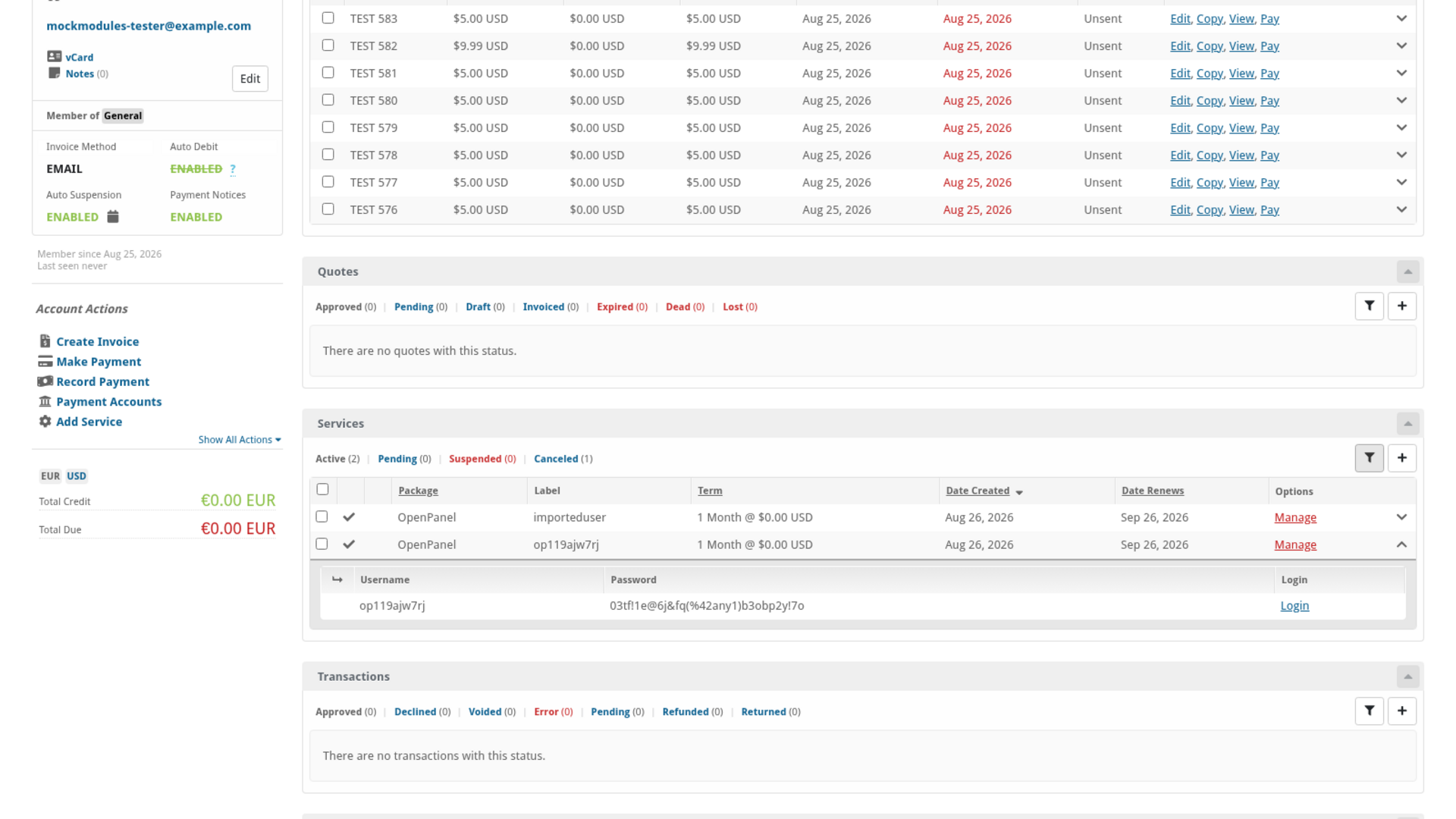Click the arrow icon beside Username header
The width and height of the screenshot is (1456, 819).
pos(337,579)
